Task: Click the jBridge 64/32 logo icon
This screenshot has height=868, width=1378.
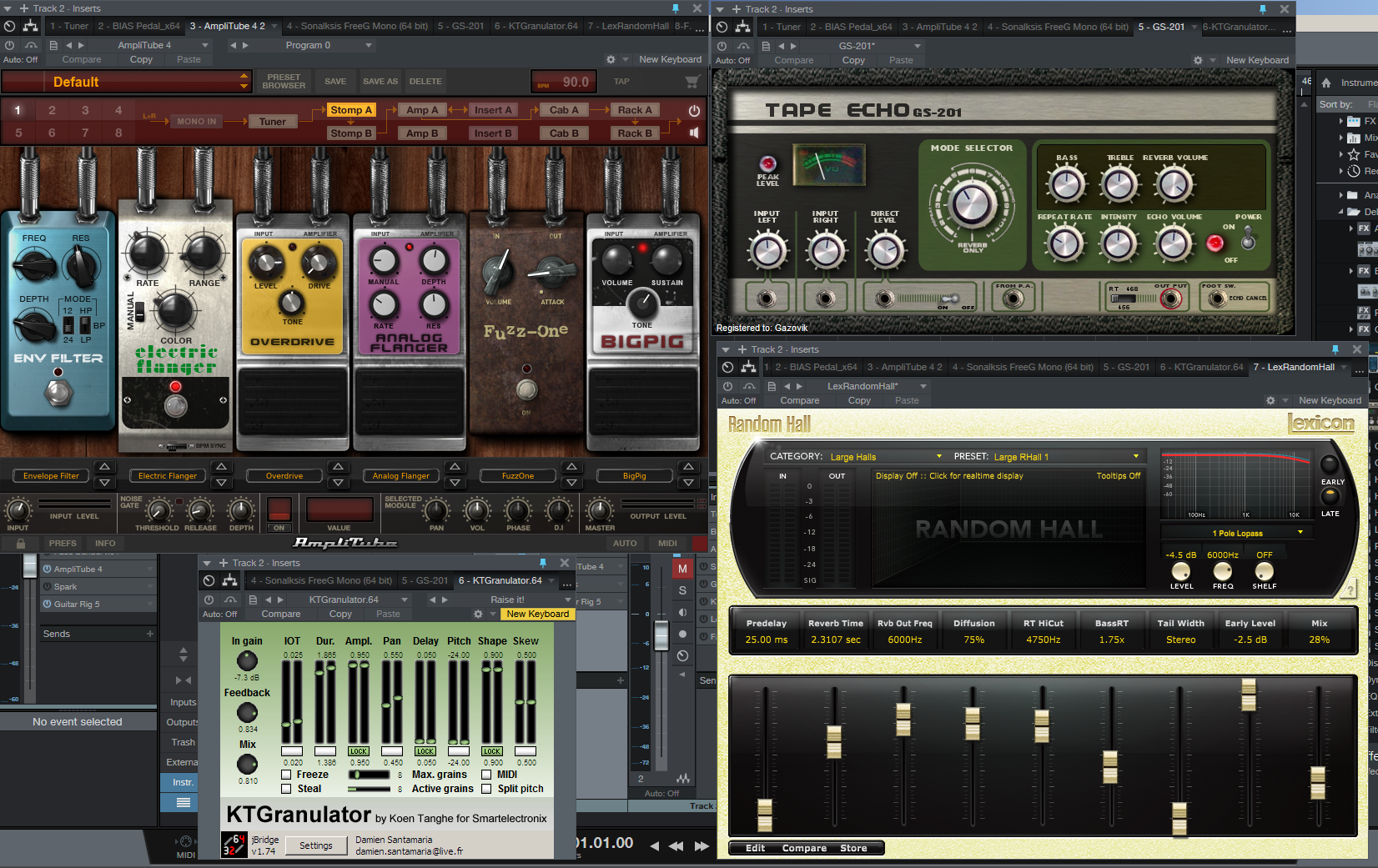Action: 234,845
